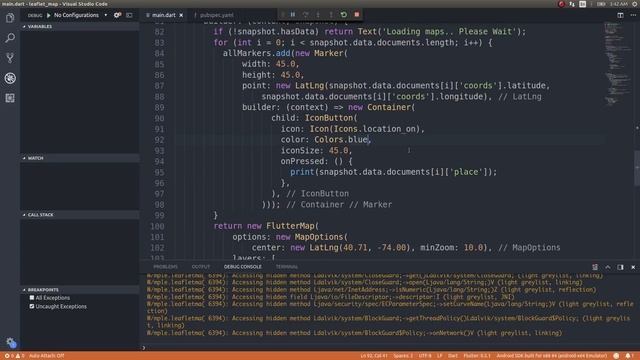Open the No Configurations debug dropdown

(x=80, y=15)
